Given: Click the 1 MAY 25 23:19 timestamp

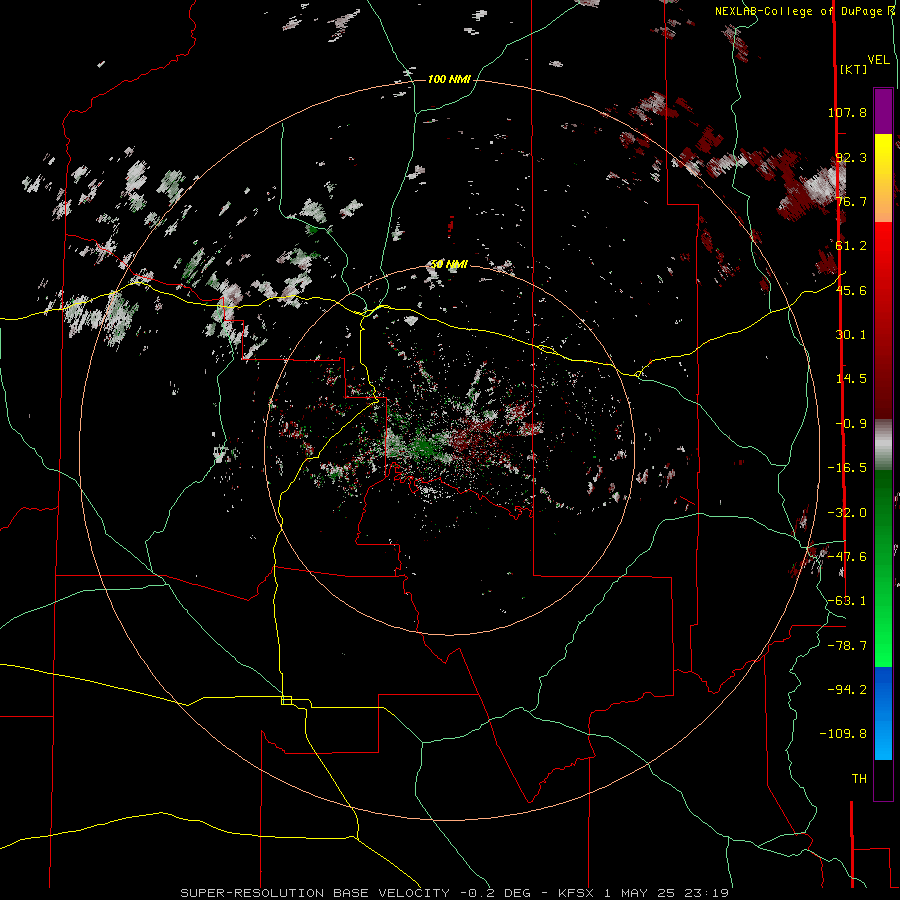Looking at the screenshot, I should 666,893.
